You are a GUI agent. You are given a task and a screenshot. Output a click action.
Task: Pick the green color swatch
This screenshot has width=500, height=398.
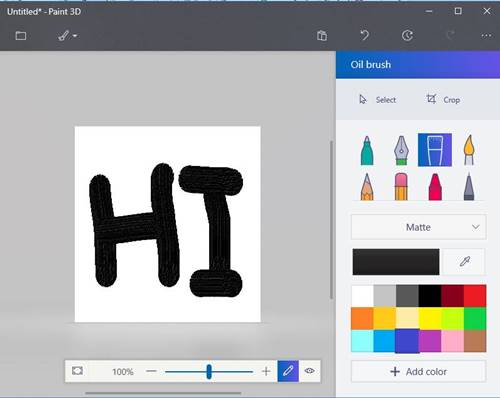coord(475,318)
